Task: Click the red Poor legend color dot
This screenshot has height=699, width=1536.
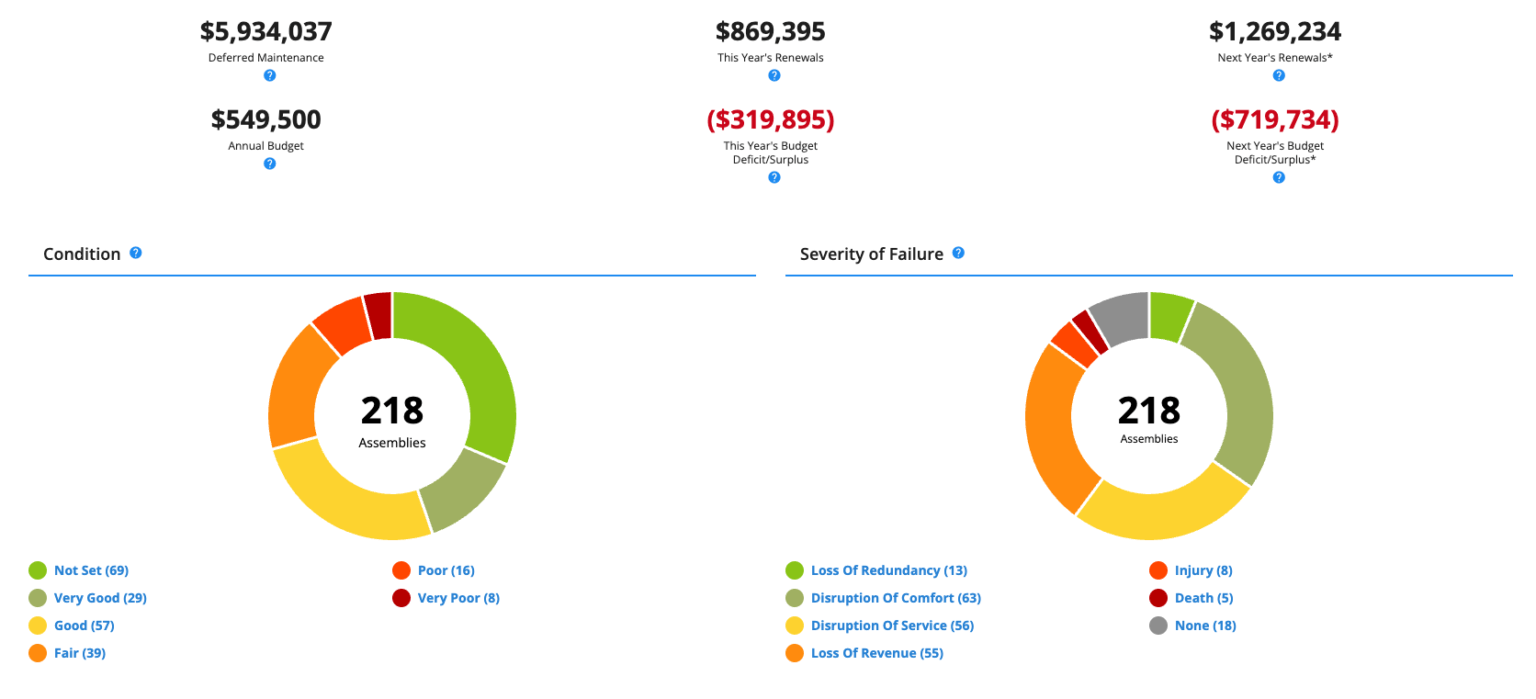Action: [x=401, y=571]
